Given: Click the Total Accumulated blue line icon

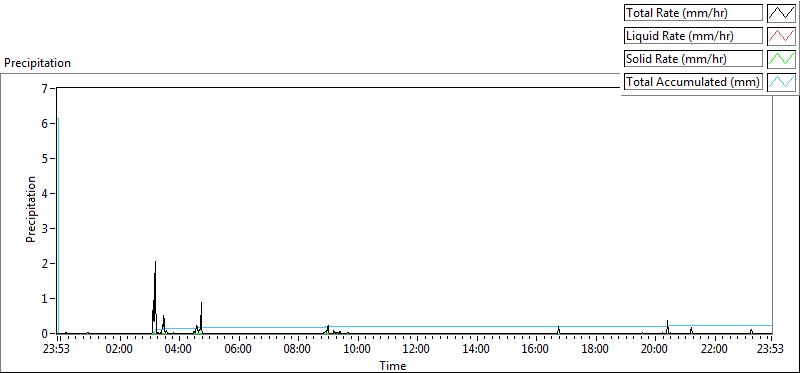Looking at the screenshot, I should click(x=781, y=82).
